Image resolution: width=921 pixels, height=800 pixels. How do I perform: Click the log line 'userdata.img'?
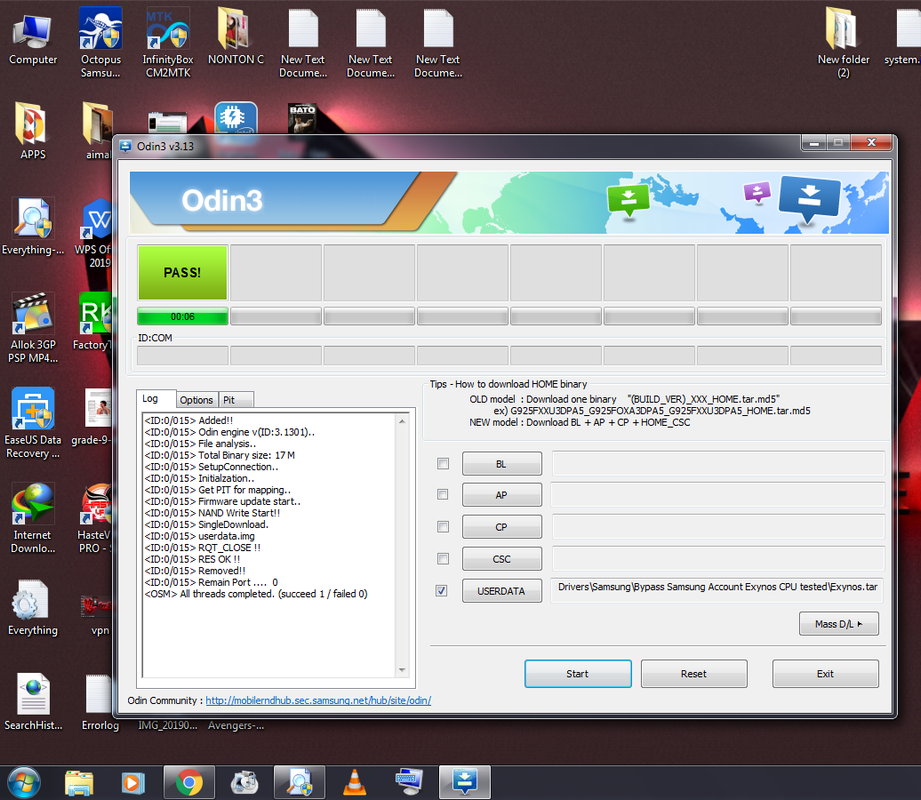tap(200, 536)
